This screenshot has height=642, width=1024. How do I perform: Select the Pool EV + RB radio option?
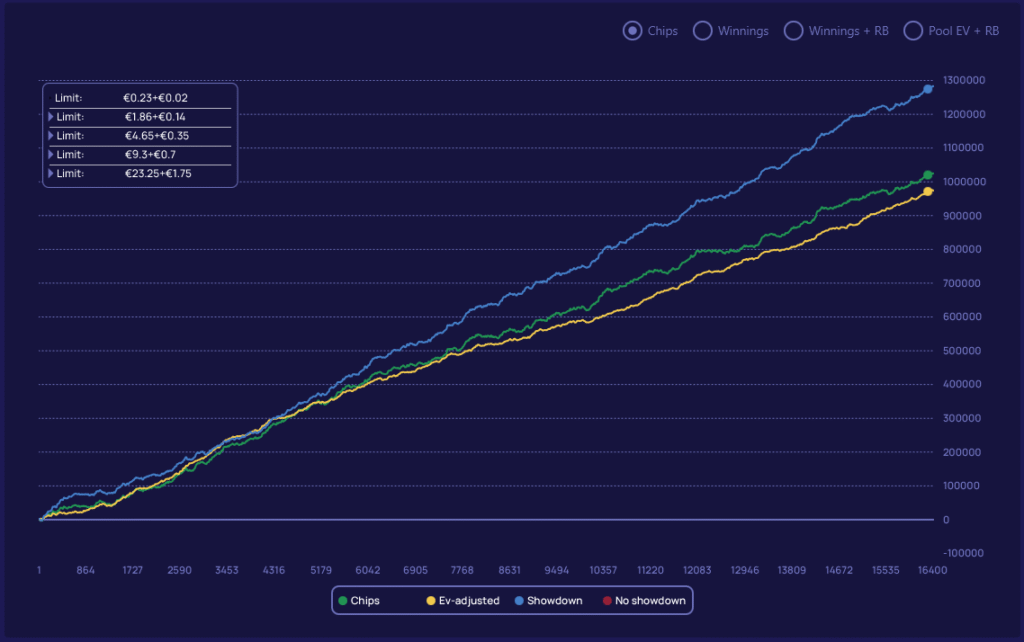tap(913, 31)
